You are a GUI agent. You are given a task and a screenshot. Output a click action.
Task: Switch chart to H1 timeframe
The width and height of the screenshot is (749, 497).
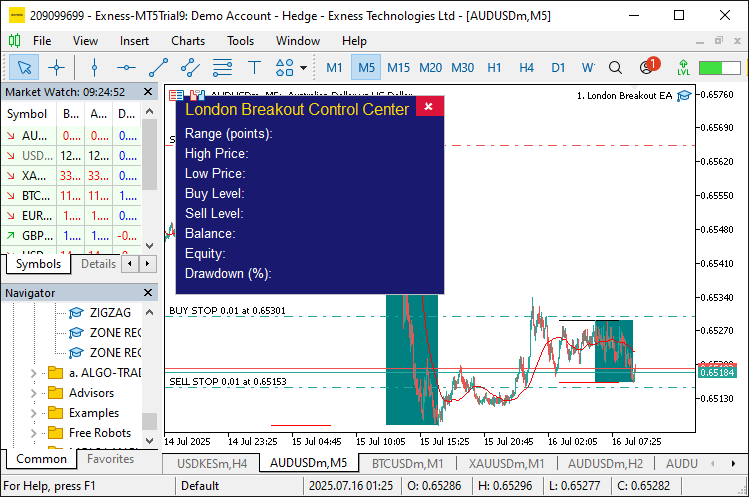tap(494, 67)
